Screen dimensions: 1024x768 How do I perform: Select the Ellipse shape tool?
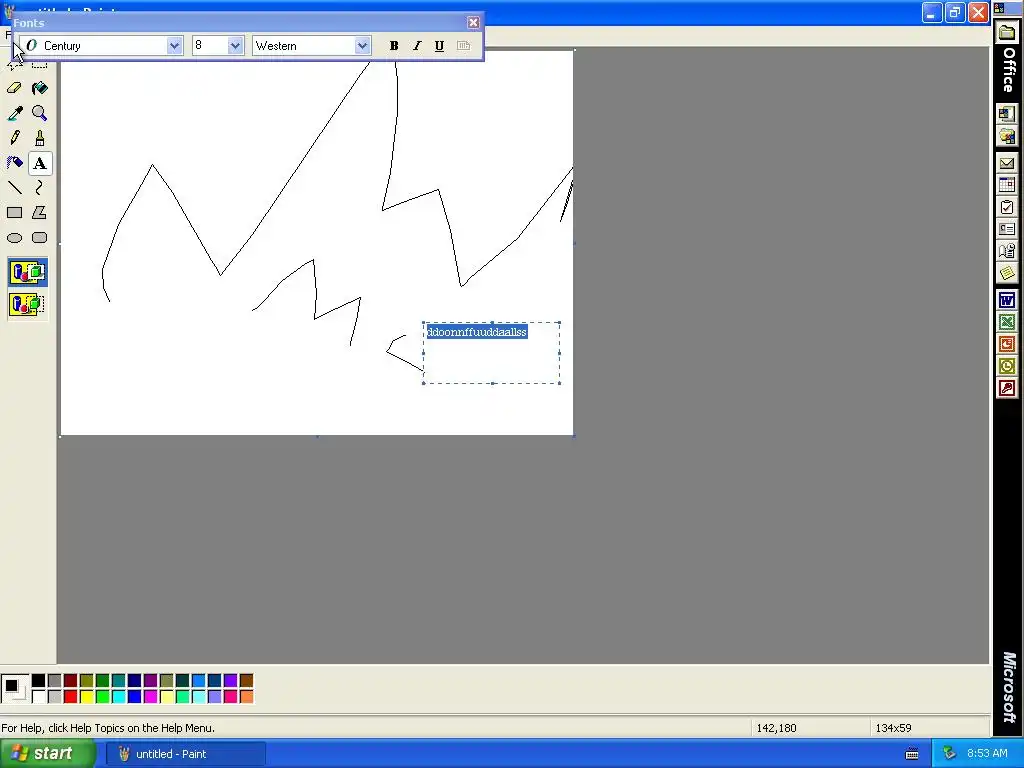(14, 238)
